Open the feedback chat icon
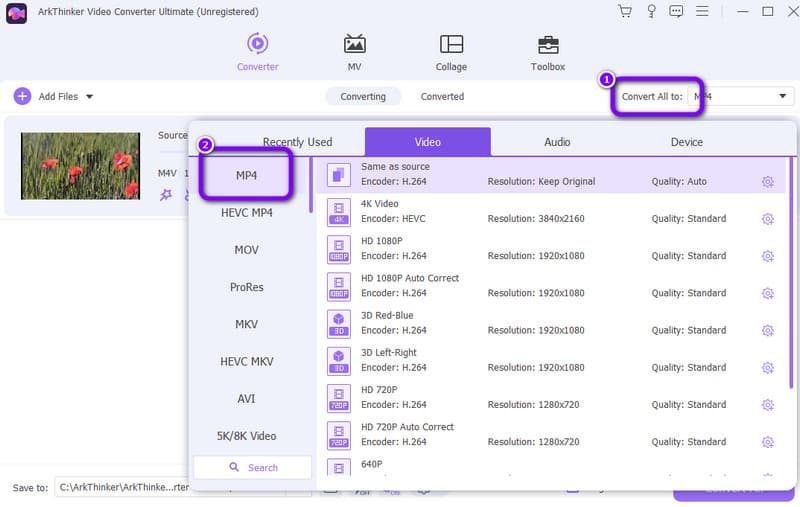800x507 pixels. tap(676, 11)
